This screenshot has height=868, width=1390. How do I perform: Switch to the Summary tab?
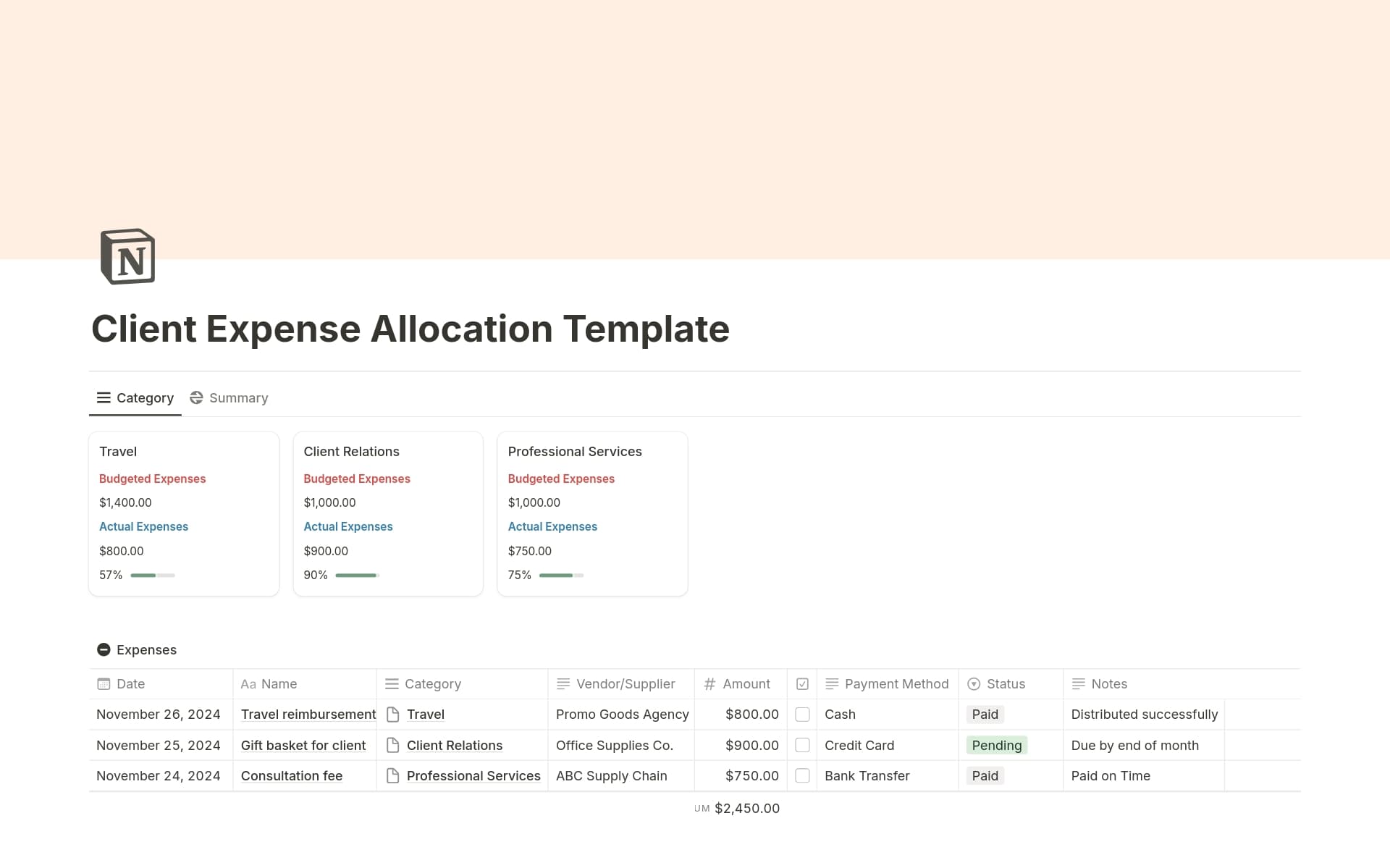pyautogui.click(x=229, y=397)
